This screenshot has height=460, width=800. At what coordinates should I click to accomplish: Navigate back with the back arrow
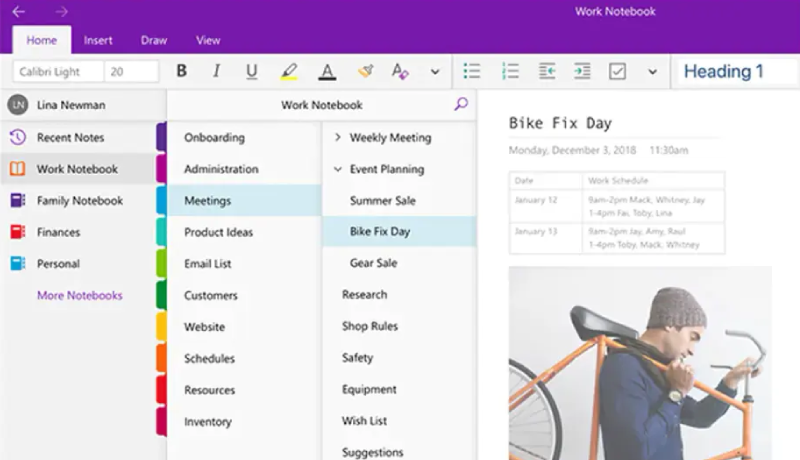point(19,12)
